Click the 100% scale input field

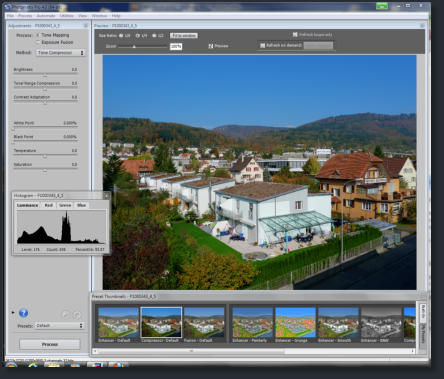(176, 46)
